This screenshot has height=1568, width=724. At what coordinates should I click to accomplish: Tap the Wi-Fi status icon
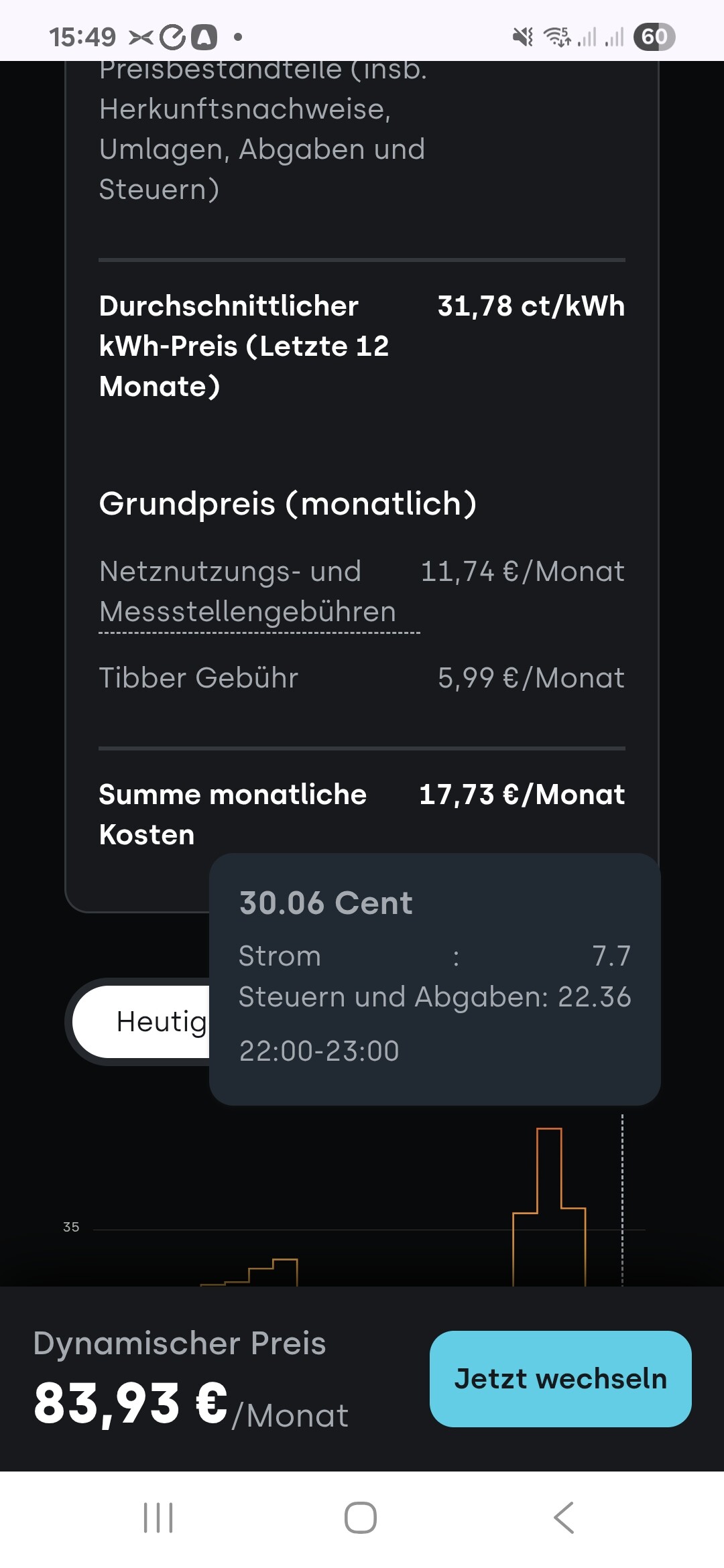[556, 37]
